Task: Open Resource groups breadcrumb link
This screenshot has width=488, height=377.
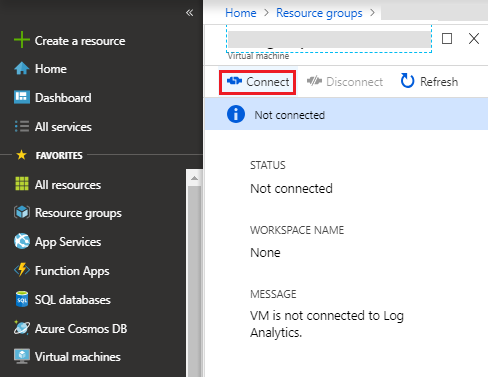Action: pyautogui.click(x=319, y=13)
